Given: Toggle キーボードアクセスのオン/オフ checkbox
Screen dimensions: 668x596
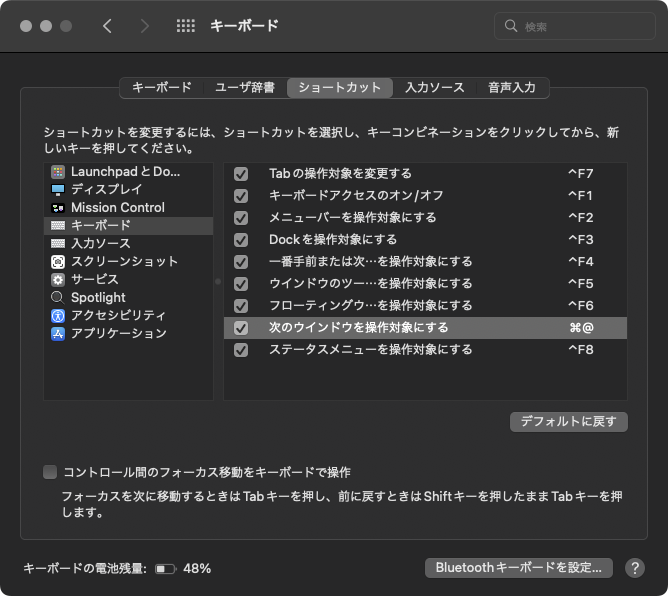Looking at the screenshot, I should (x=241, y=196).
